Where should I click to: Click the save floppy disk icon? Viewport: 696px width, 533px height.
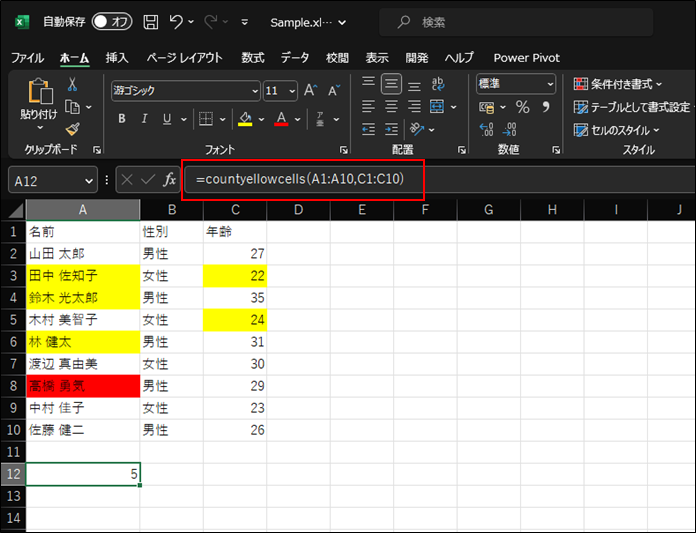pos(150,21)
